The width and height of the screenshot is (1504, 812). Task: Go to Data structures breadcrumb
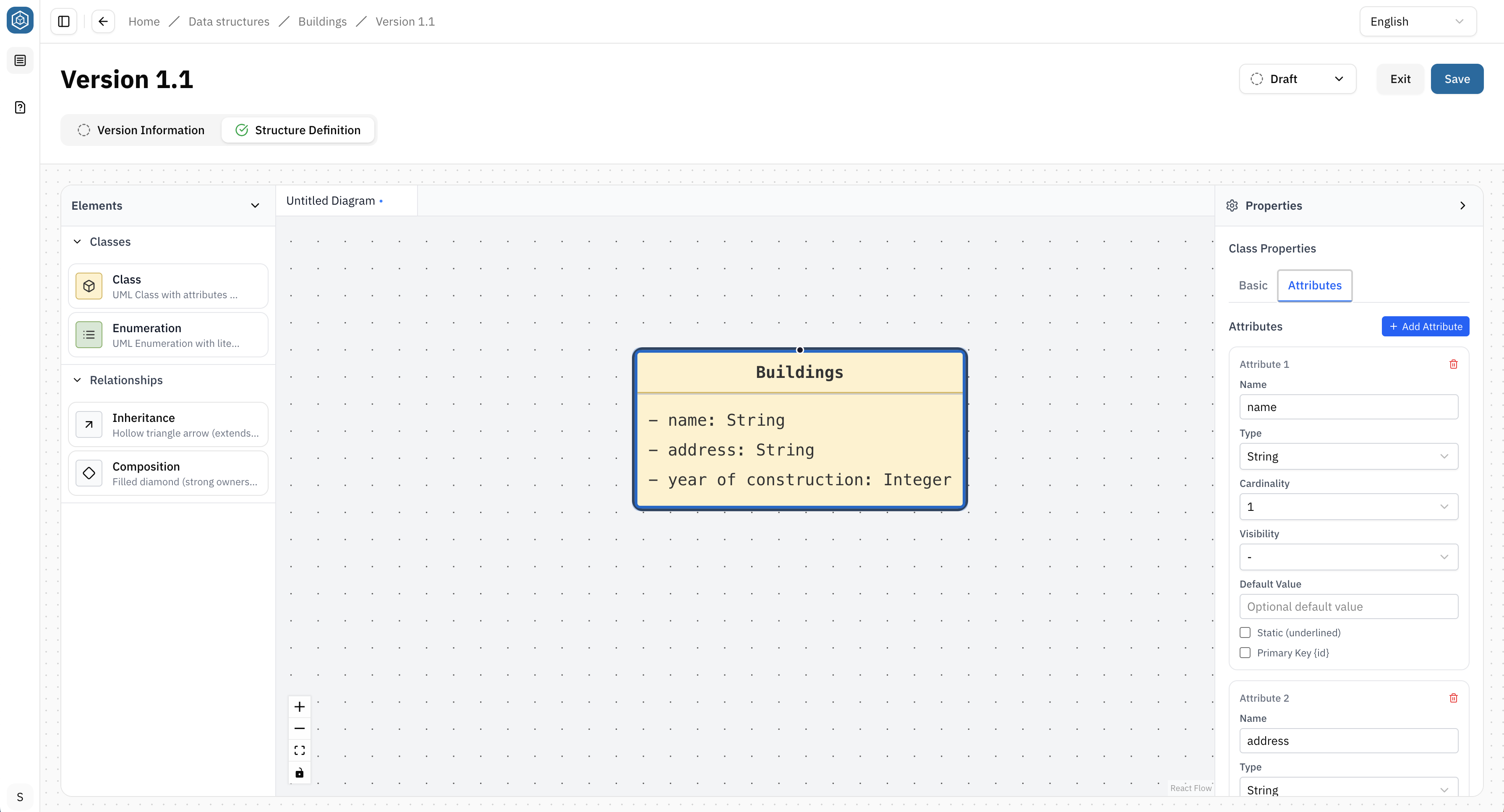coord(229,21)
